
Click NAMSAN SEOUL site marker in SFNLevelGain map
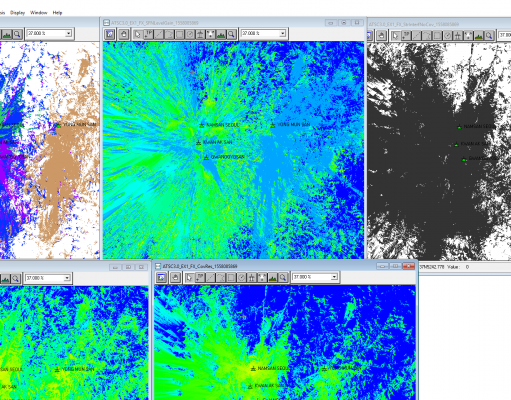click(x=202, y=125)
